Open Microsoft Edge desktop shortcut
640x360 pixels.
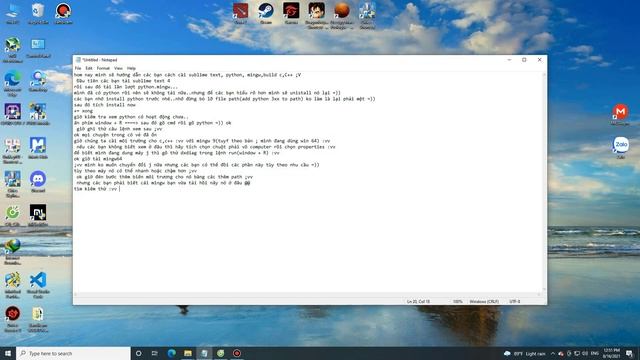click(13, 83)
